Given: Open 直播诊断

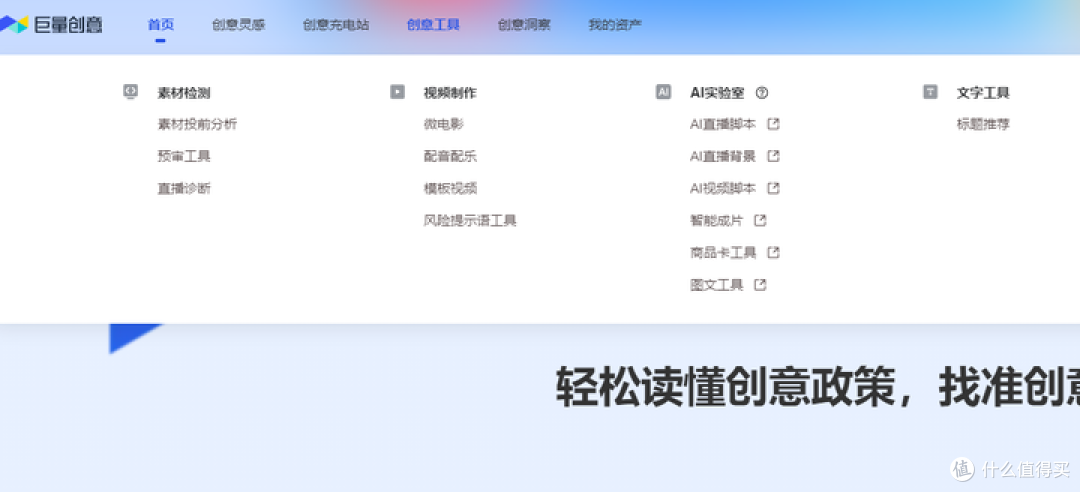Looking at the screenshot, I should pyautogui.click(x=184, y=188).
